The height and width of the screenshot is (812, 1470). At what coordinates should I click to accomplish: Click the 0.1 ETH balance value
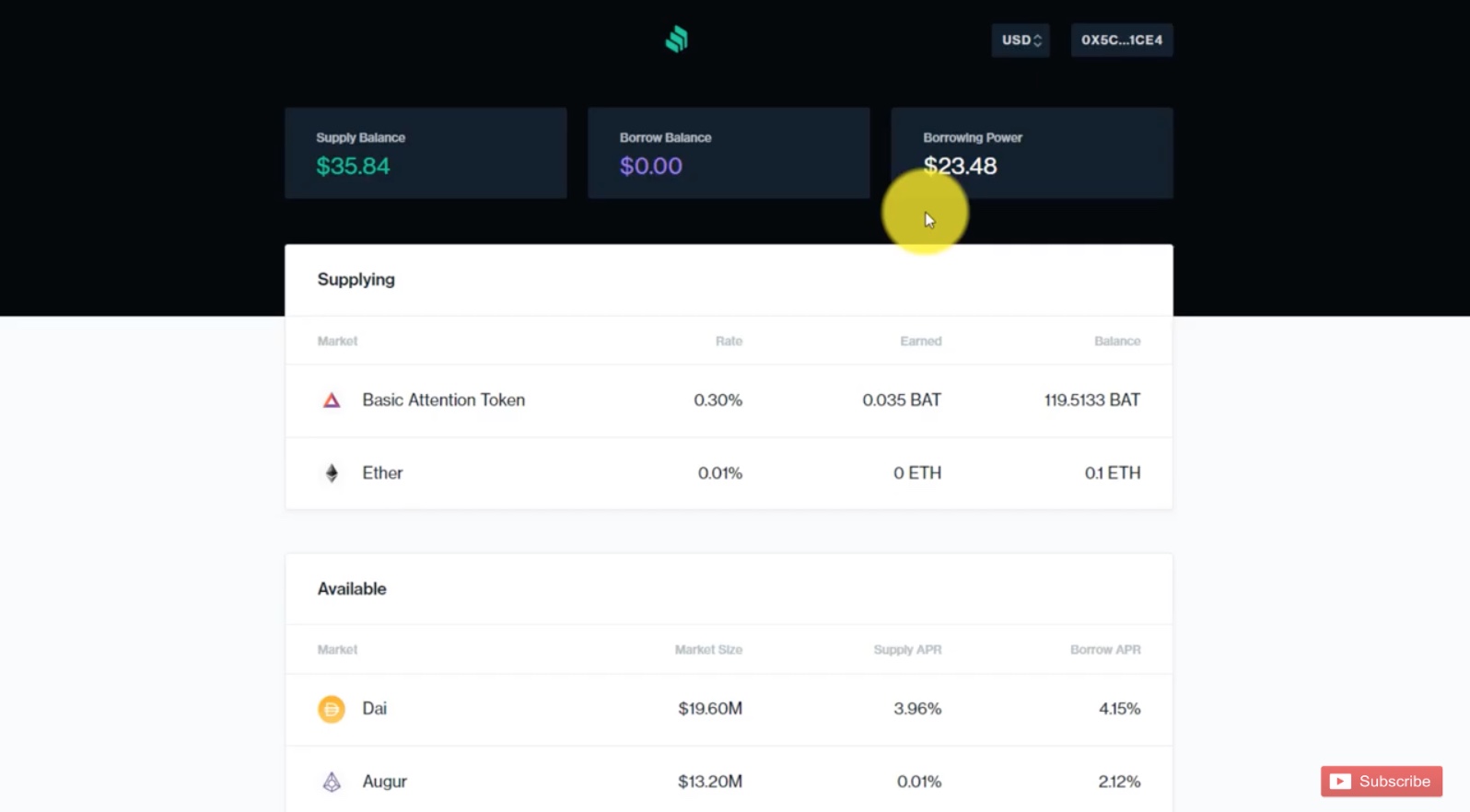(x=1112, y=473)
